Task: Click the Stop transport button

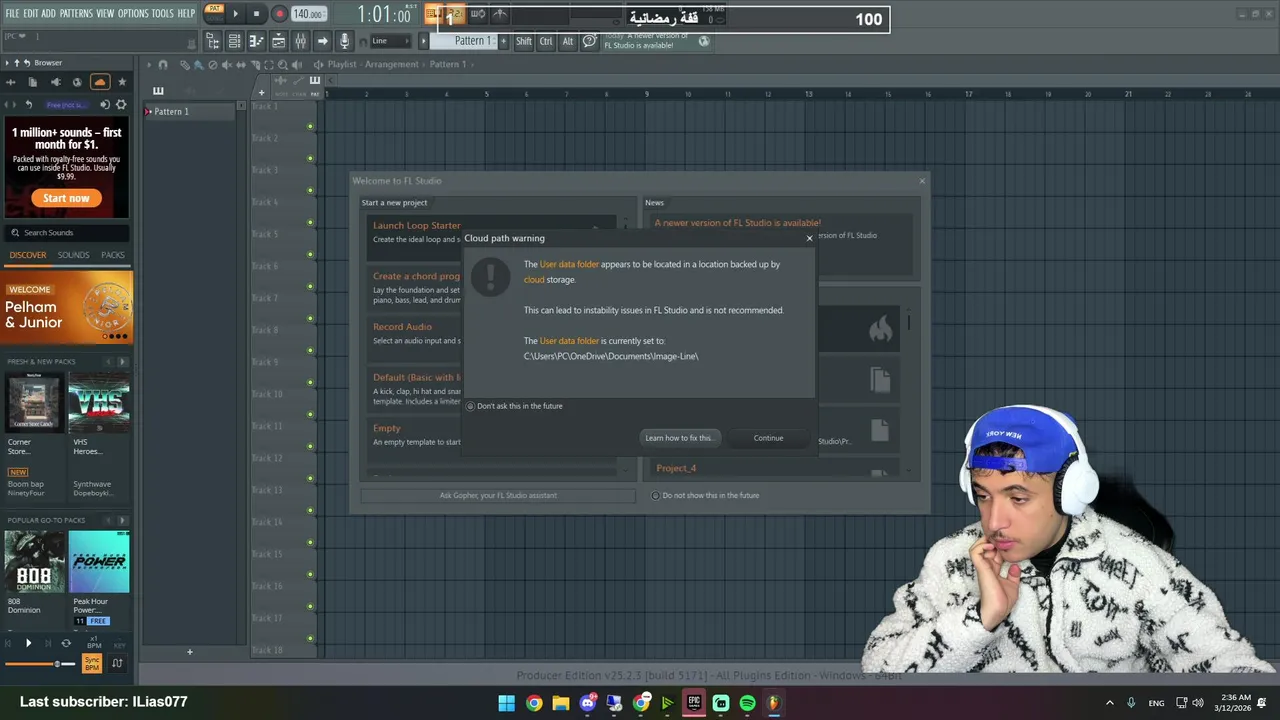Action: pos(256,14)
